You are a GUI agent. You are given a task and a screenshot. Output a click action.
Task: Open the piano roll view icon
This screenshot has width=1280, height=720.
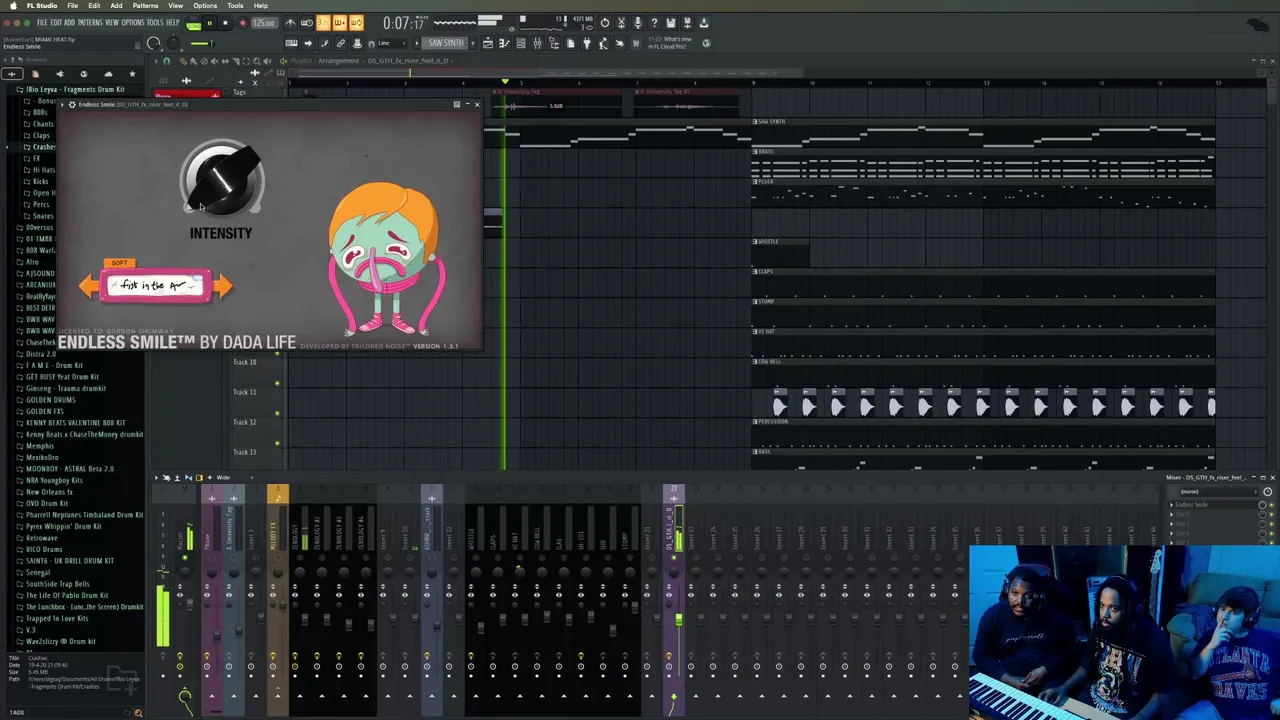coord(504,43)
